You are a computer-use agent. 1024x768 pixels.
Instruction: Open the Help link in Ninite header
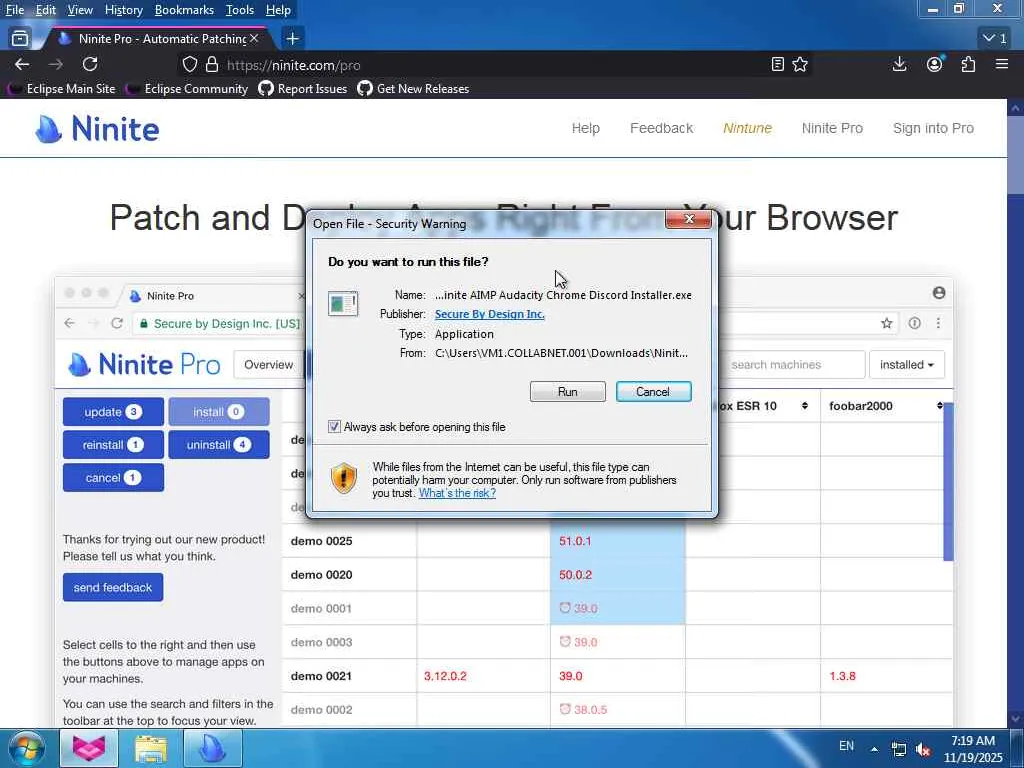click(x=585, y=129)
